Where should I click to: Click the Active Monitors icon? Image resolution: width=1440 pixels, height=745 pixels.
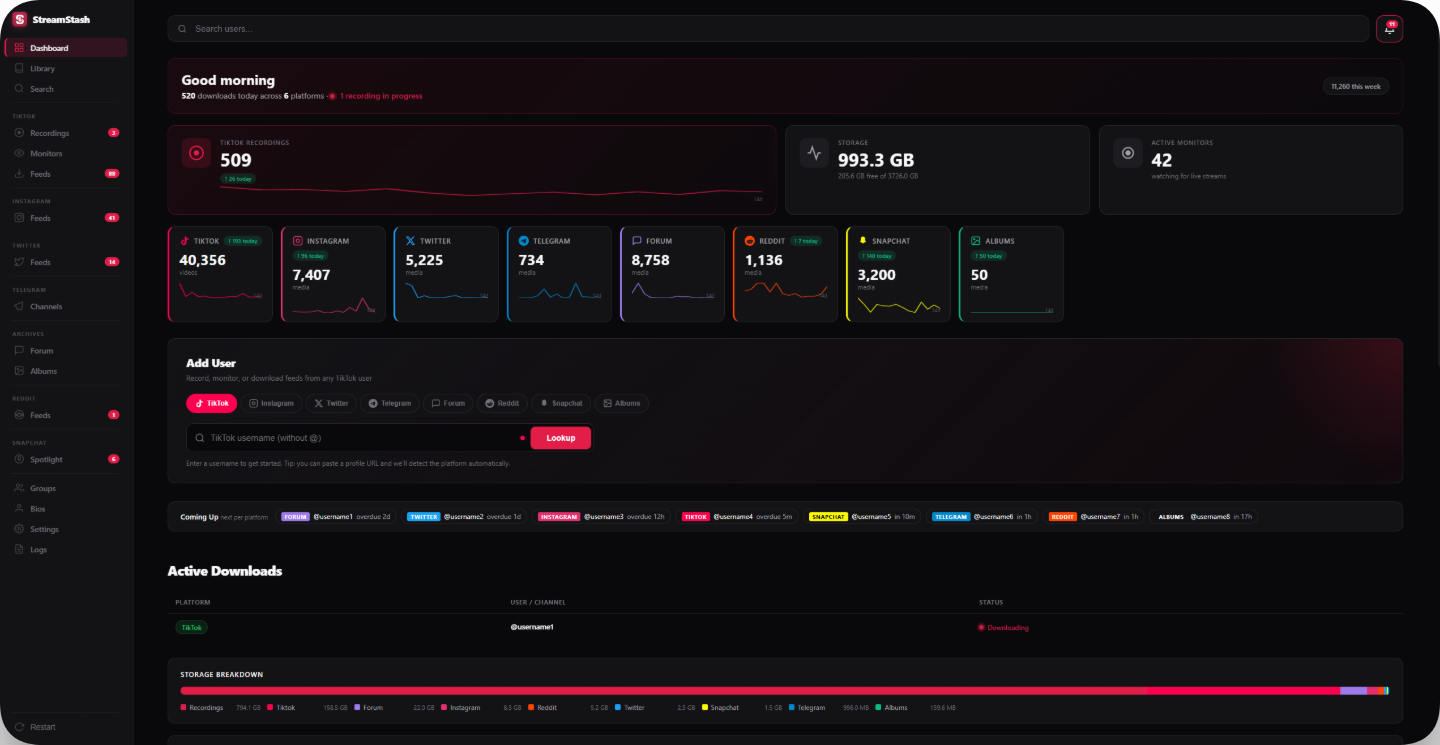pyautogui.click(x=1128, y=153)
